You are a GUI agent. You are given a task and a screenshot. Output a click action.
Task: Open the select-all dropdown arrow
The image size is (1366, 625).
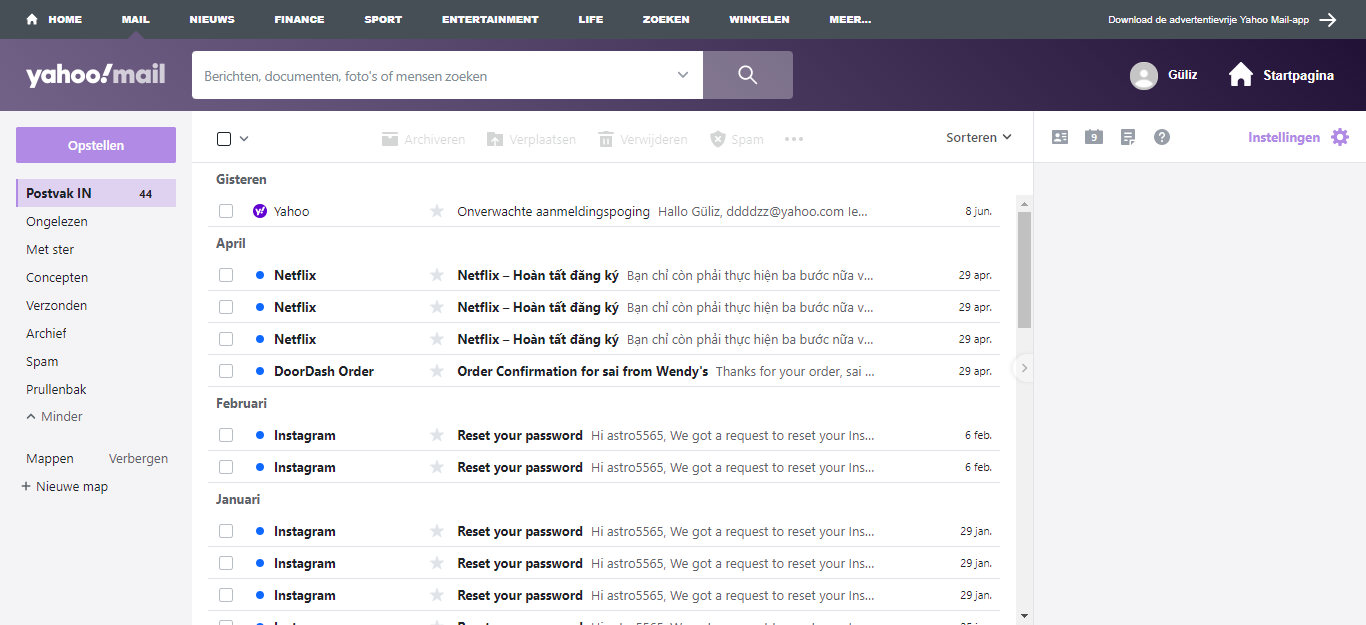click(244, 139)
